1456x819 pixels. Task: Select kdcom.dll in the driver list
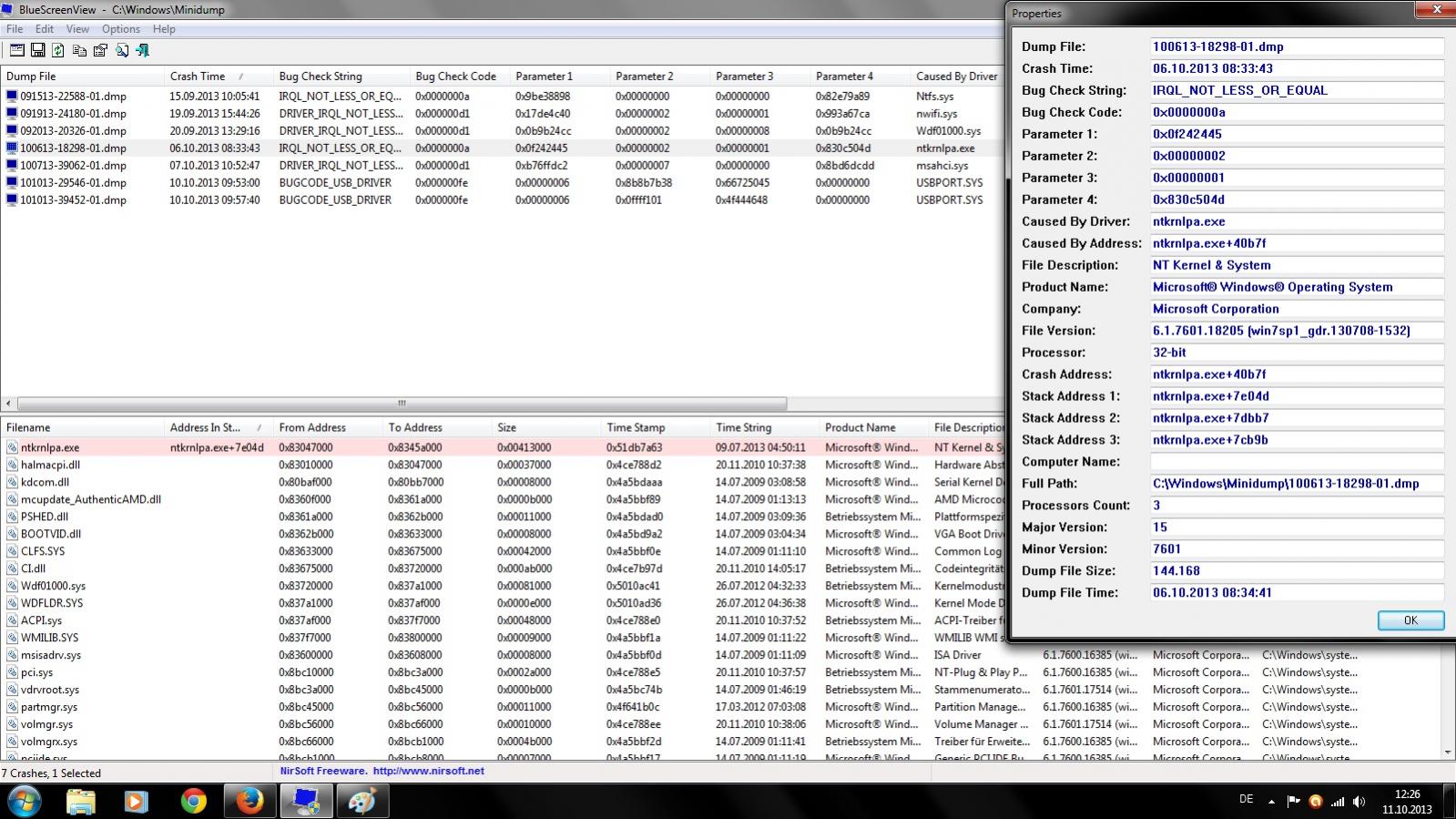(45, 482)
